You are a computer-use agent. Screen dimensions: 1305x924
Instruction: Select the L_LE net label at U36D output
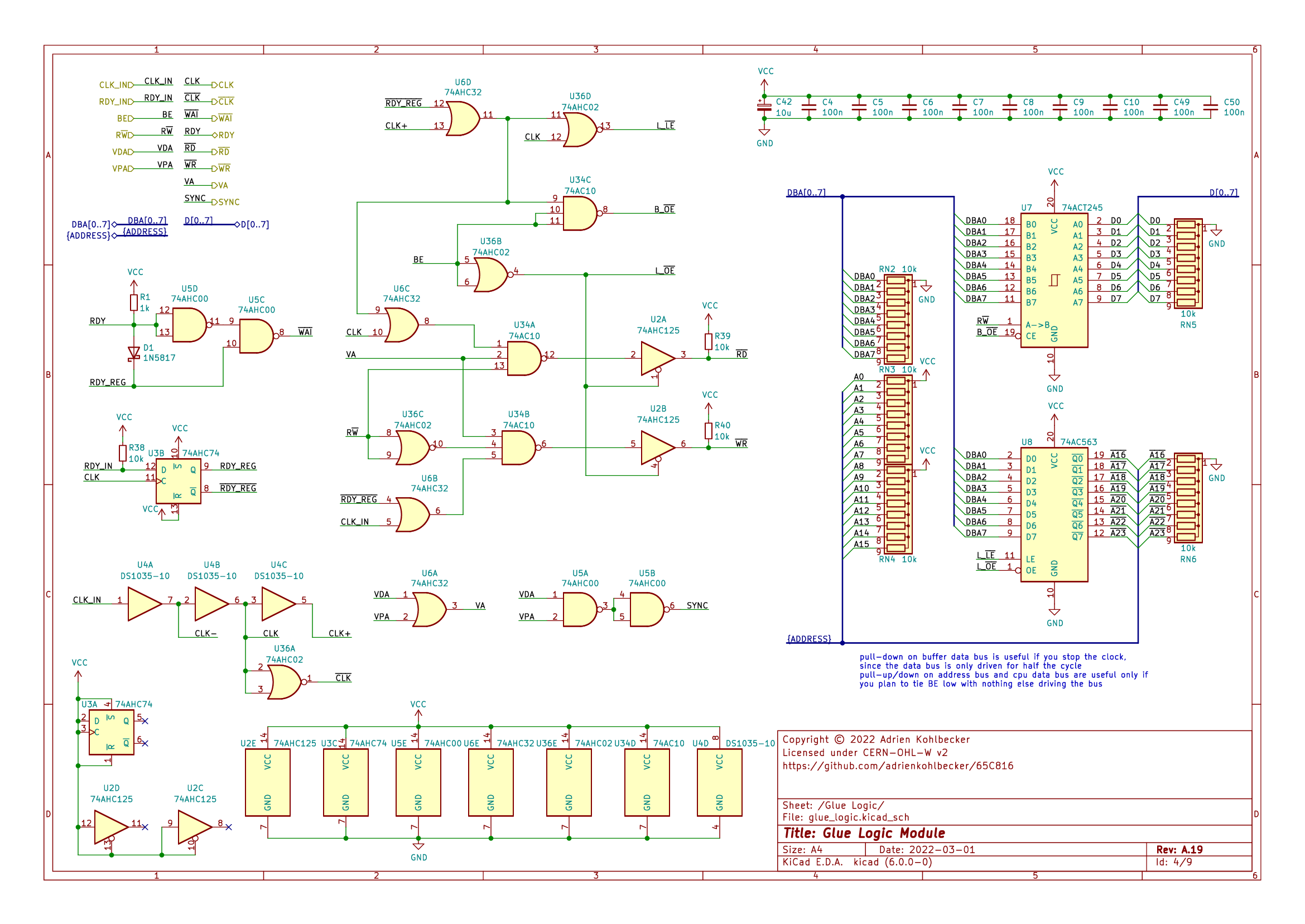click(x=666, y=125)
